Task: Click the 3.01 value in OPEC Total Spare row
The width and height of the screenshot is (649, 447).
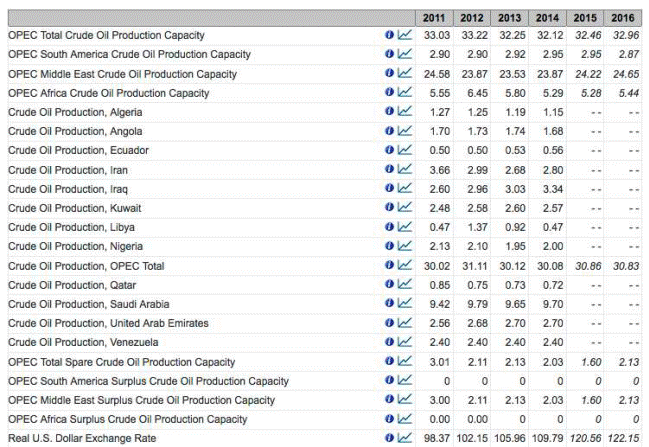Action: [440, 362]
